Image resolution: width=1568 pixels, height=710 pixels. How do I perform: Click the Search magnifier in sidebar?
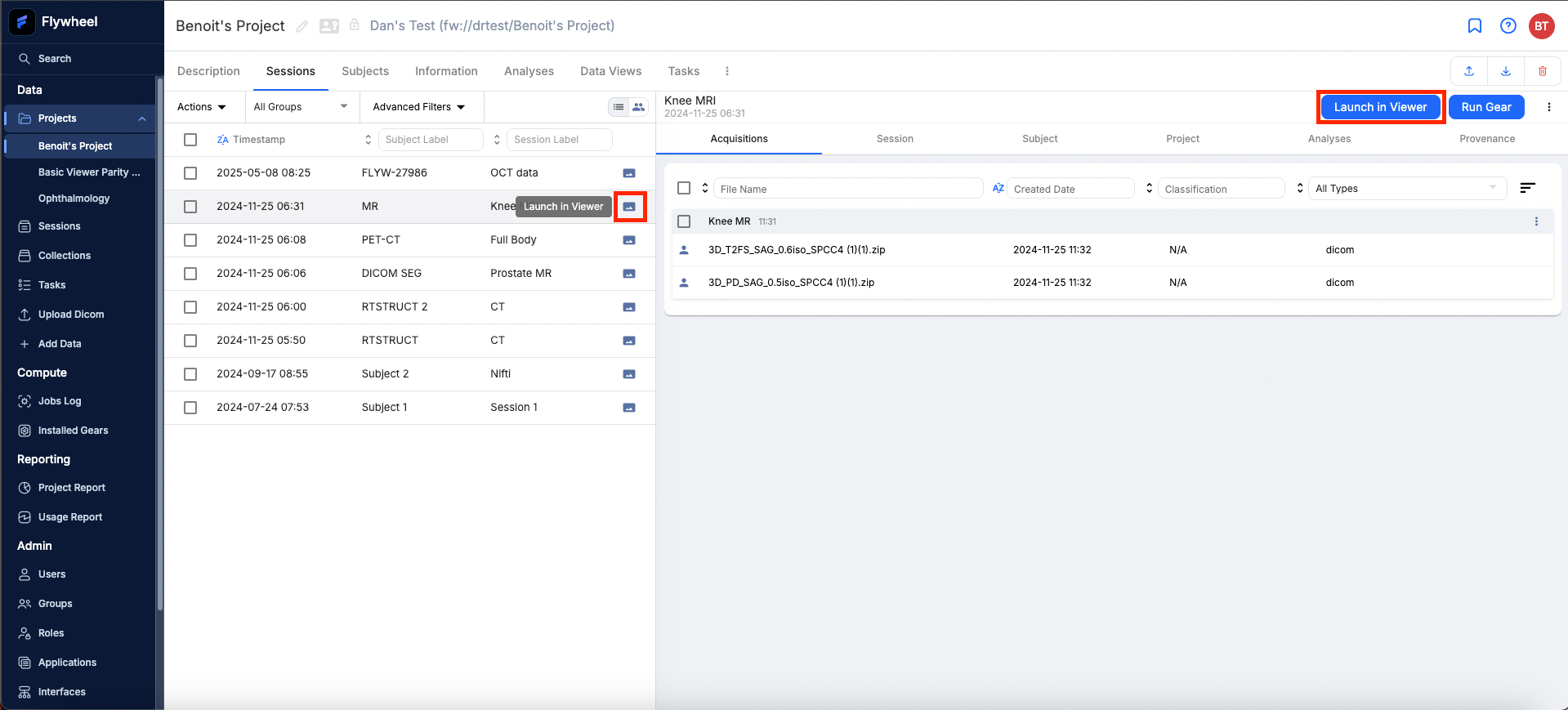point(25,59)
